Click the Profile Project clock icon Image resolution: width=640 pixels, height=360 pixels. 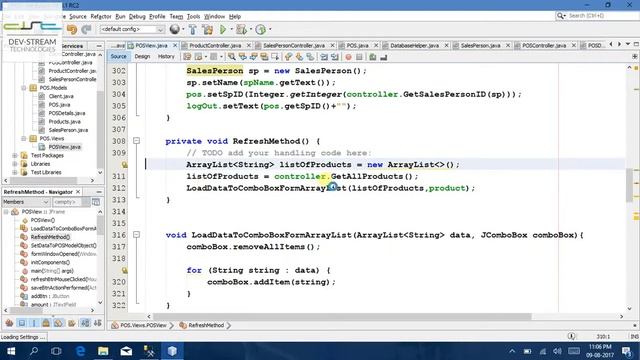click(260, 29)
